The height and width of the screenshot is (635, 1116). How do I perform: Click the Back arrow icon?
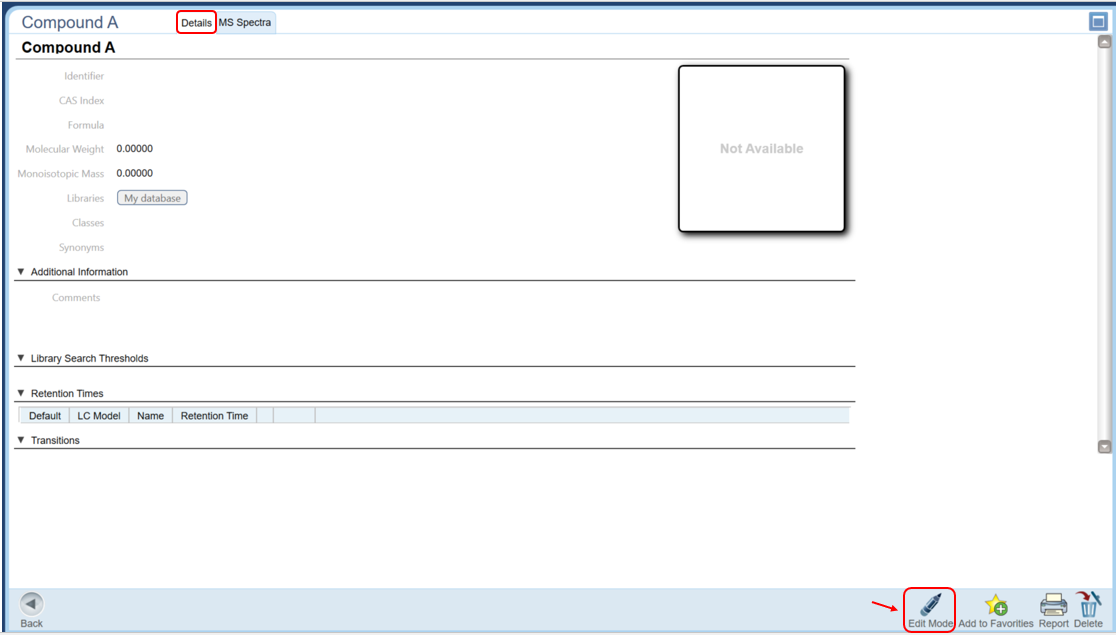click(32, 604)
